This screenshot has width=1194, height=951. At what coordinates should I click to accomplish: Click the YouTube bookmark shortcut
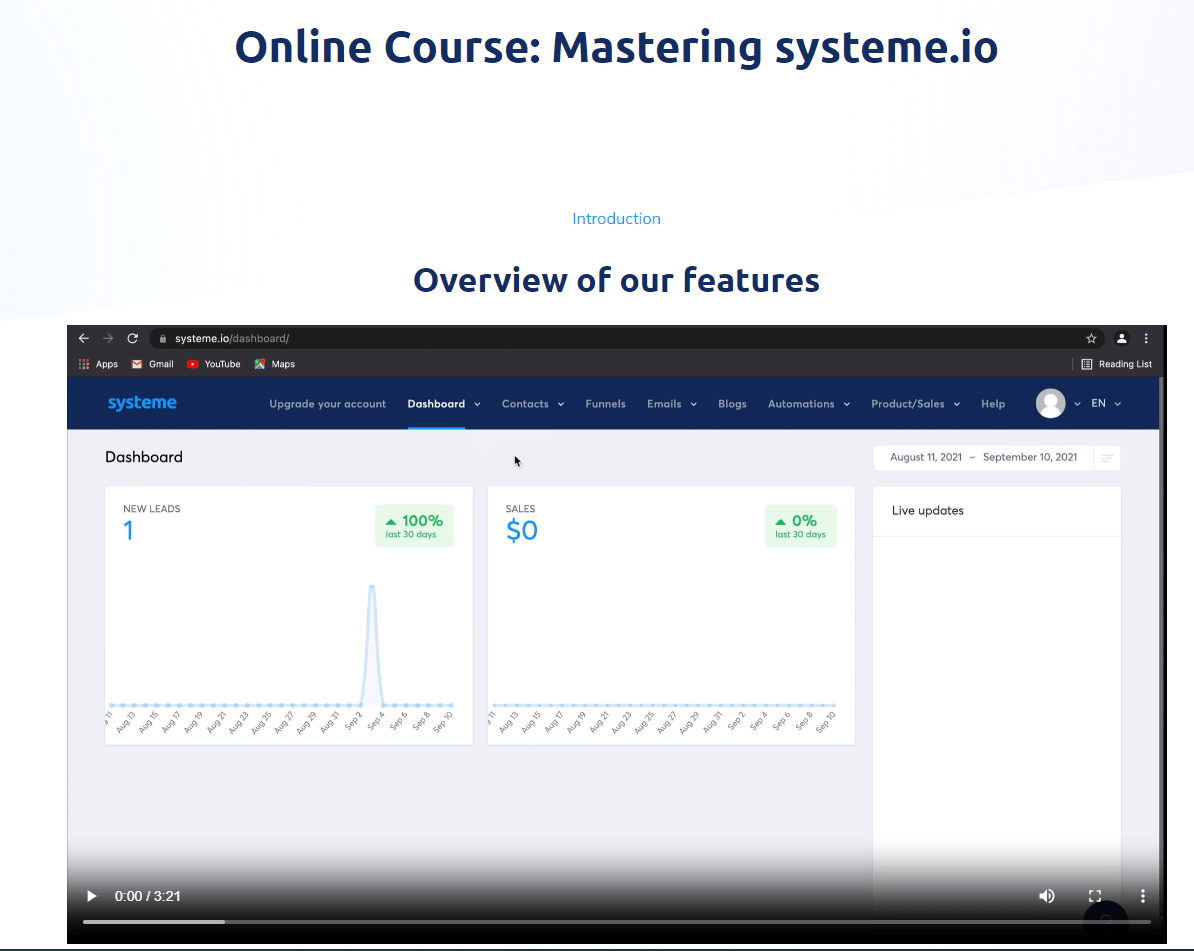click(213, 364)
